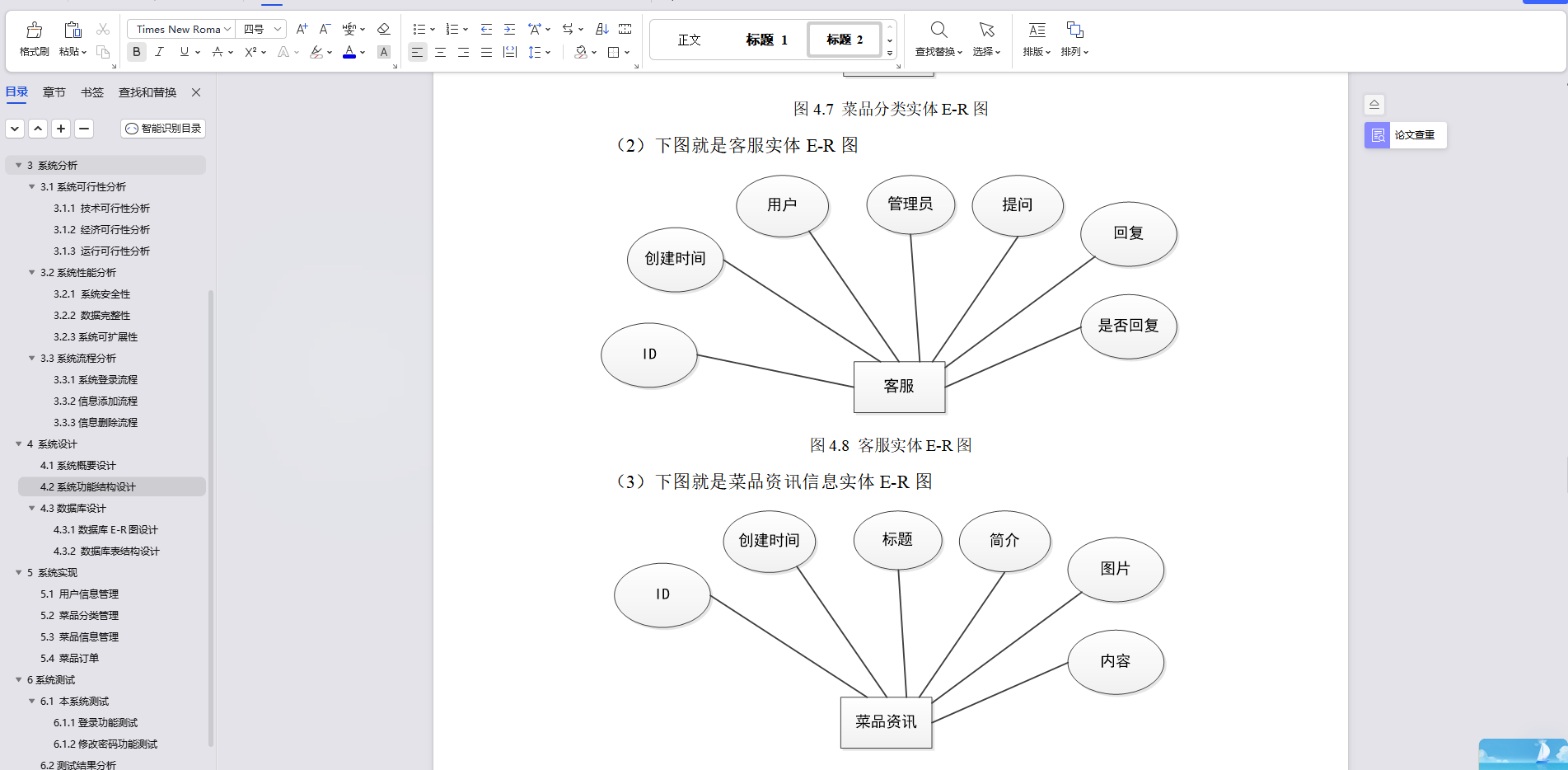
Task: Click the 智能识别目录 button
Action: (162, 128)
